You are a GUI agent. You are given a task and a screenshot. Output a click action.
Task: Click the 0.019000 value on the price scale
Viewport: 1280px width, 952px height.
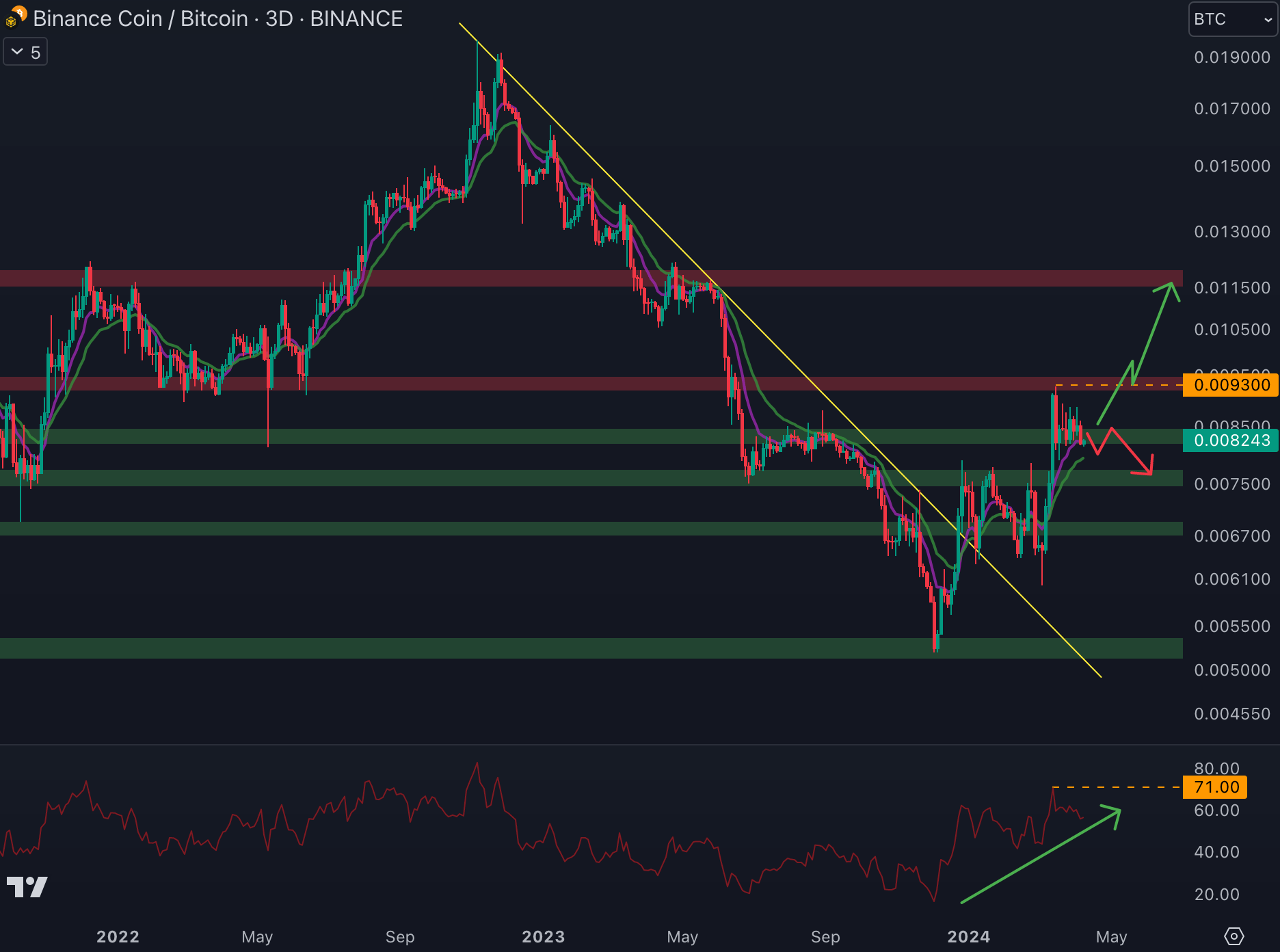point(1231,57)
